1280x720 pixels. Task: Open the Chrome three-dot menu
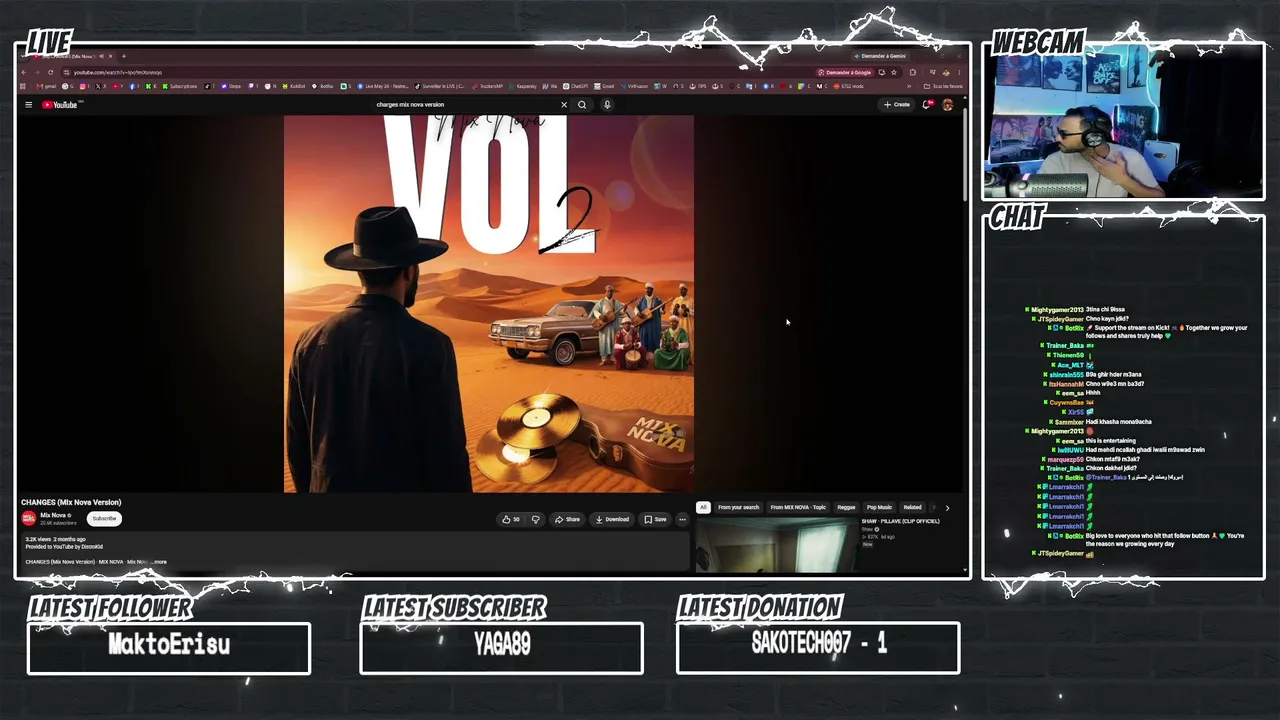pos(959,72)
